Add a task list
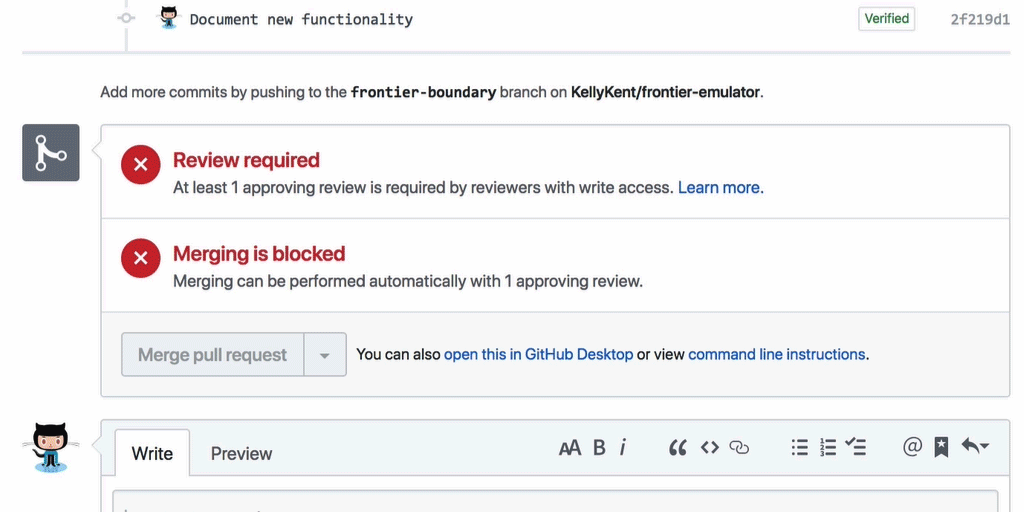The image size is (1024, 512). click(855, 448)
